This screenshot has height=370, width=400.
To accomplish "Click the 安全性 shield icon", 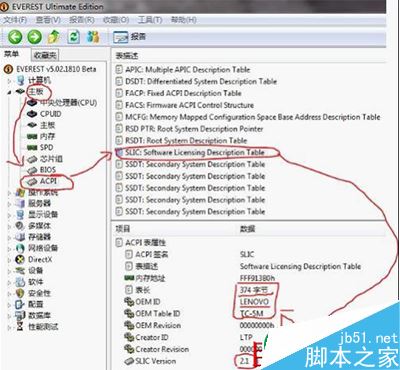I will click(x=21, y=293).
